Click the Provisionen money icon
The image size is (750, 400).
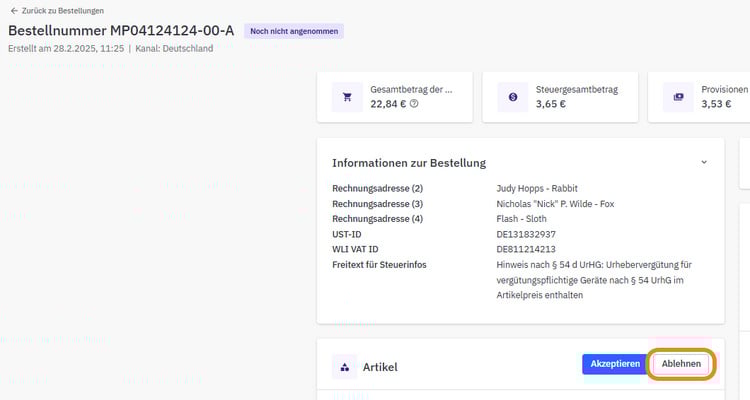[x=678, y=97]
